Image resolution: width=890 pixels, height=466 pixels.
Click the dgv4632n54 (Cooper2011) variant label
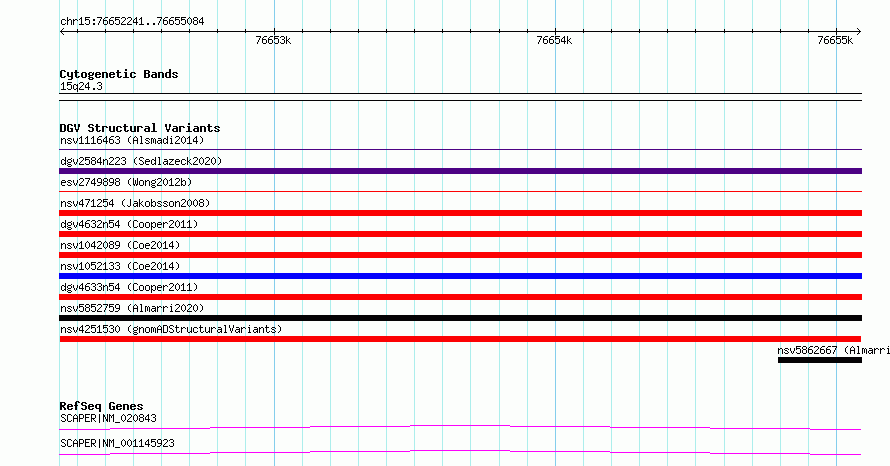[129, 224]
